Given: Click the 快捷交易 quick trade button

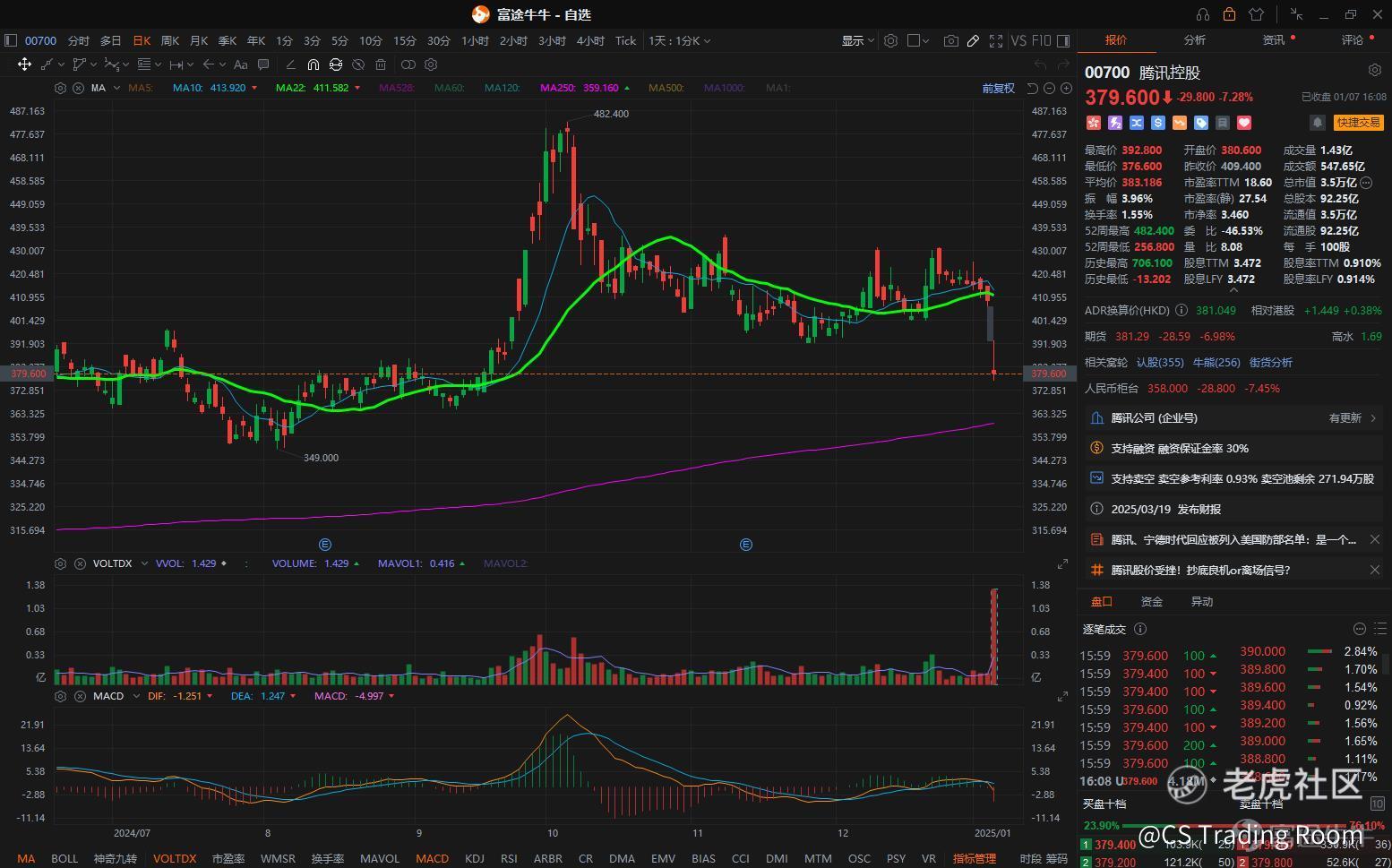Looking at the screenshot, I should click(1358, 123).
